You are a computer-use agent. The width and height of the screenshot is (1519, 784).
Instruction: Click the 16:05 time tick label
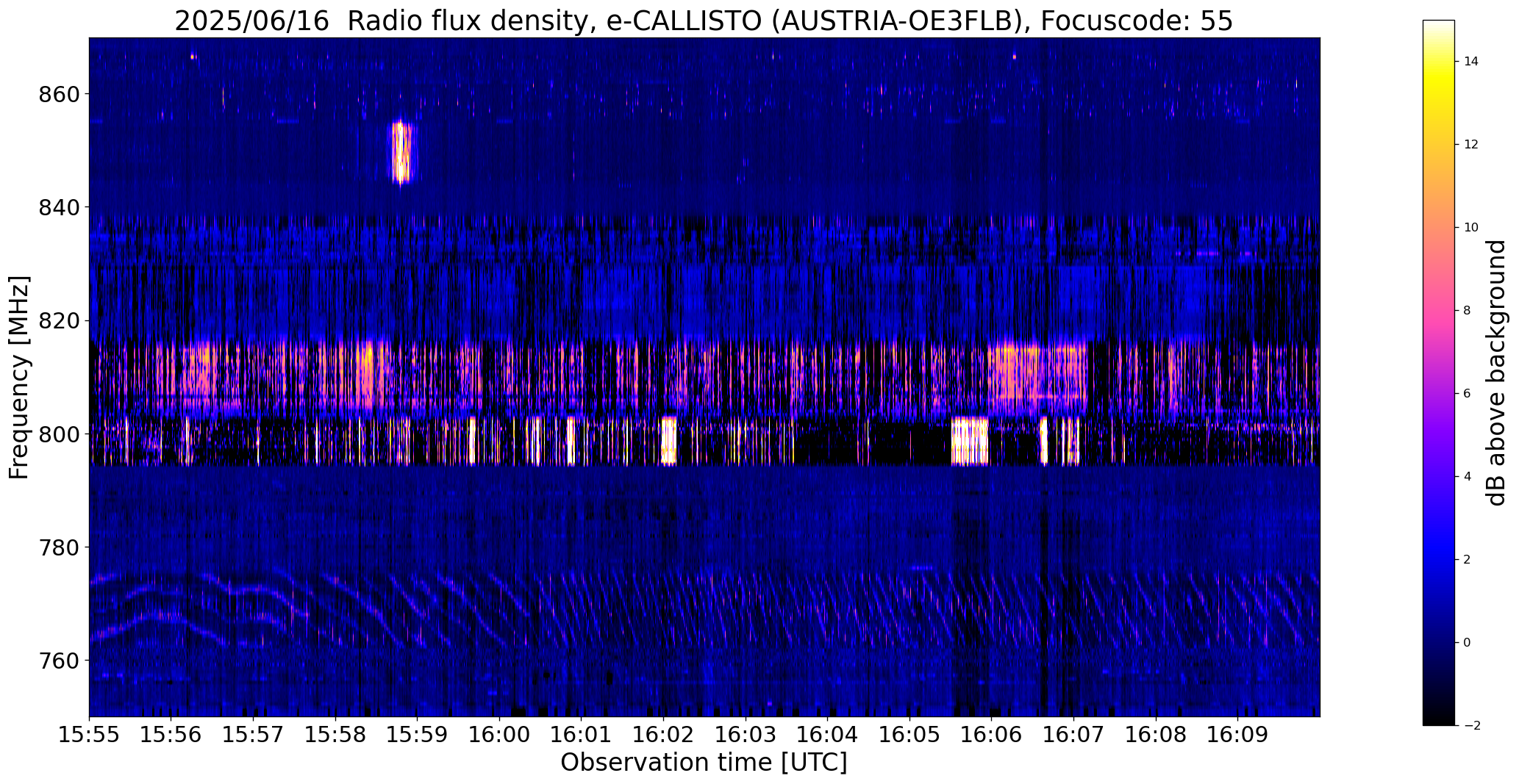click(x=909, y=734)
